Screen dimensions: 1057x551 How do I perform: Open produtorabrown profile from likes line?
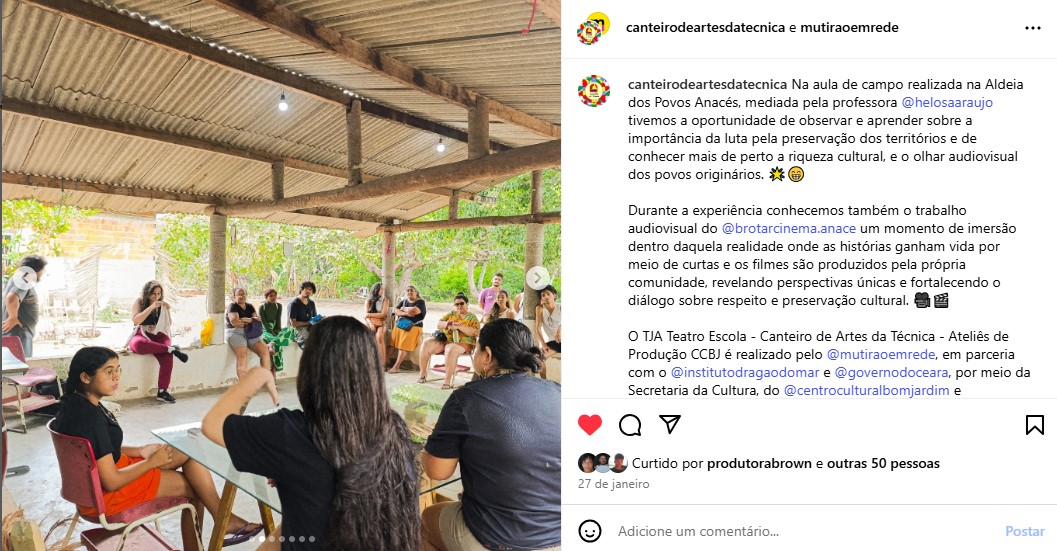(759, 463)
